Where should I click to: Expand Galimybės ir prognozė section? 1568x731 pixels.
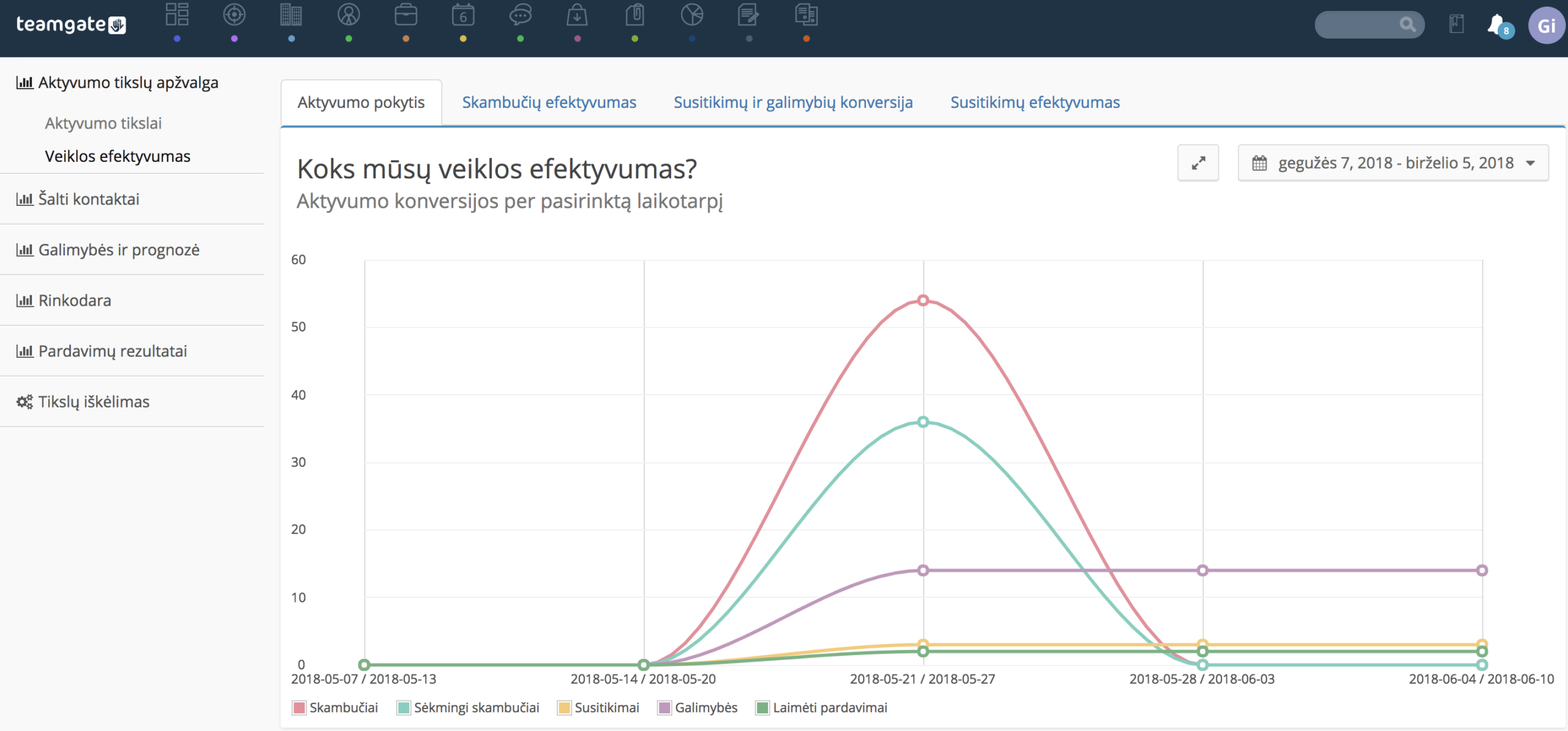coord(108,250)
